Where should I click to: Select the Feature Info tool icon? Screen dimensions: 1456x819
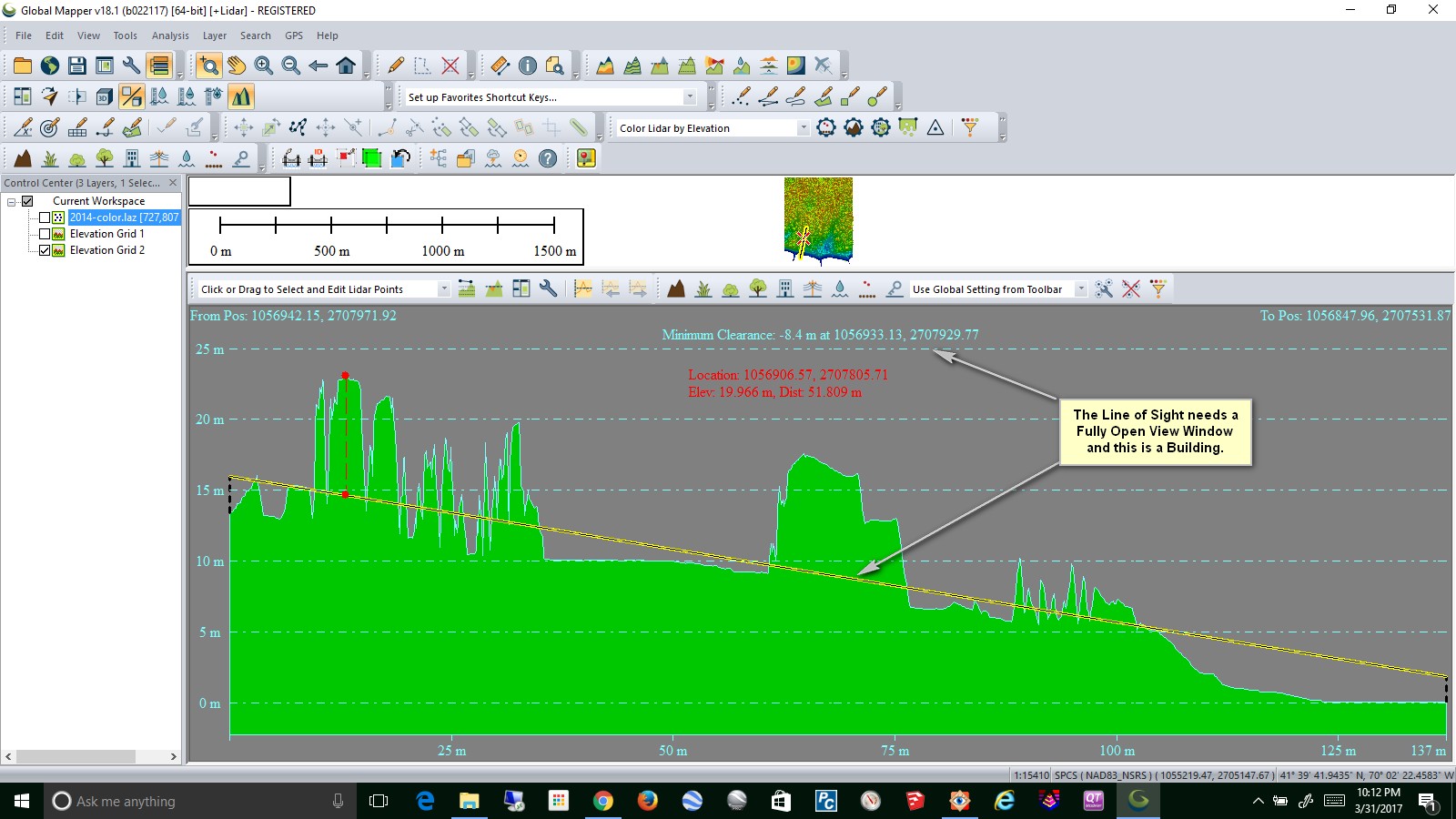click(x=528, y=66)
